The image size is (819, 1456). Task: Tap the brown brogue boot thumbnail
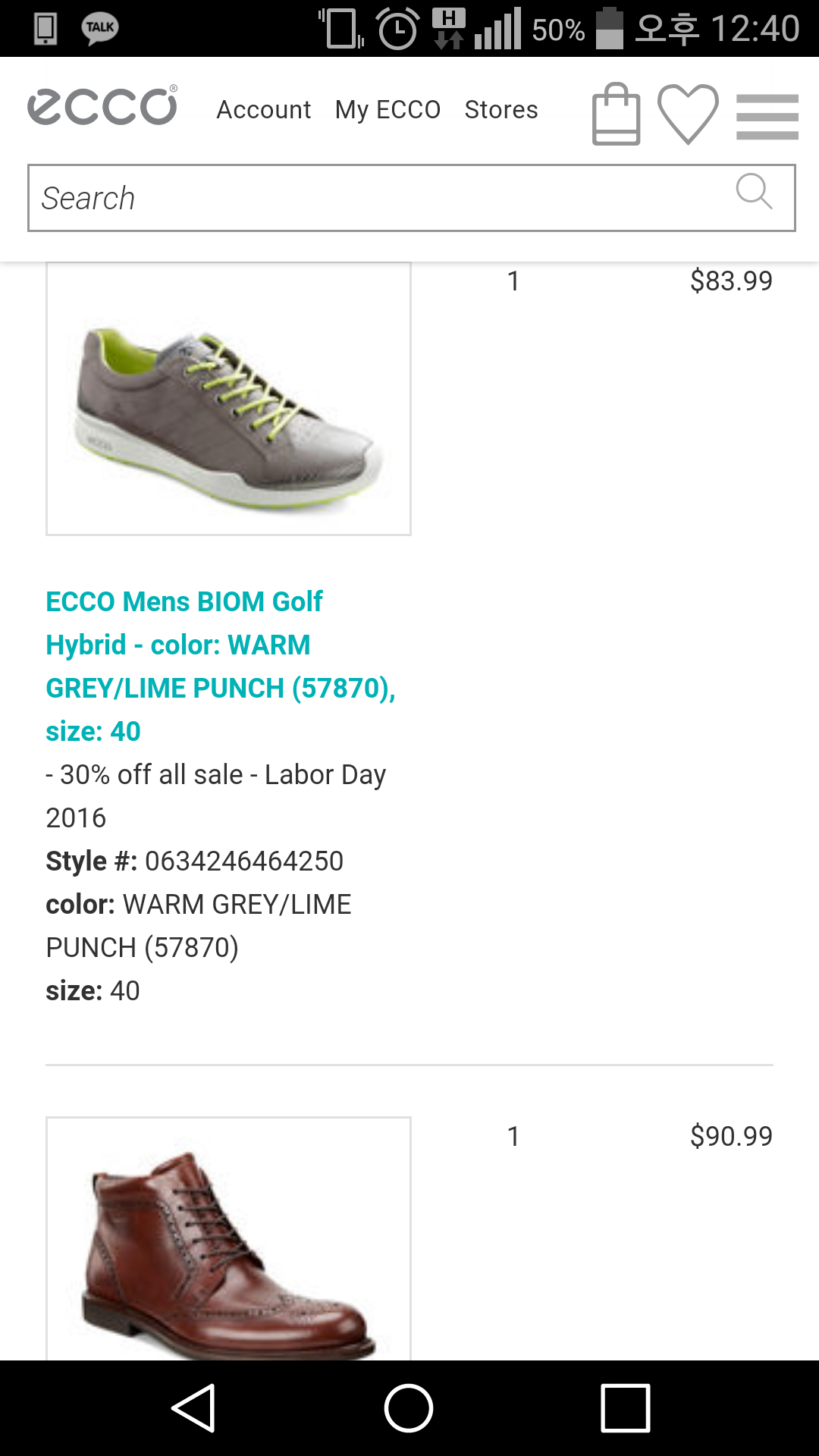(228, 1239)
